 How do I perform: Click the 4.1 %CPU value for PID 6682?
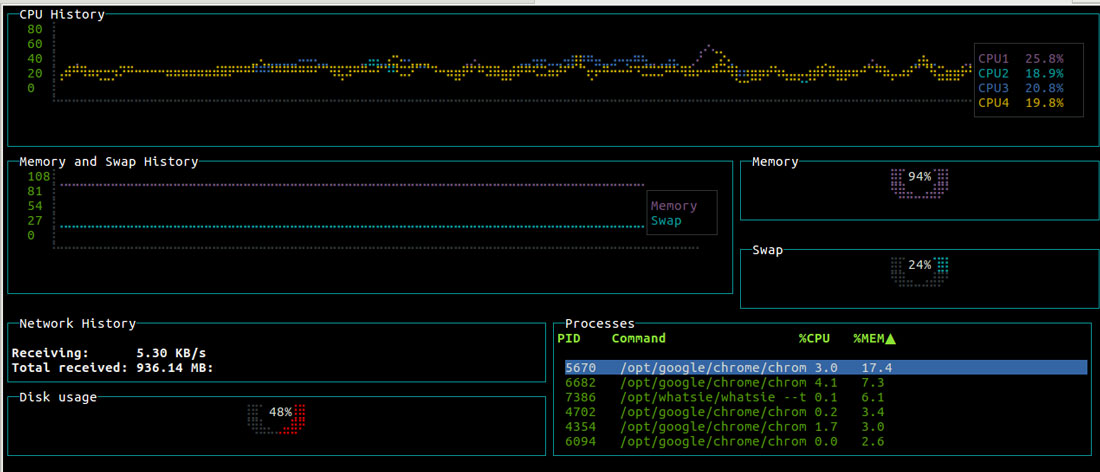click(x=826, y=383)
